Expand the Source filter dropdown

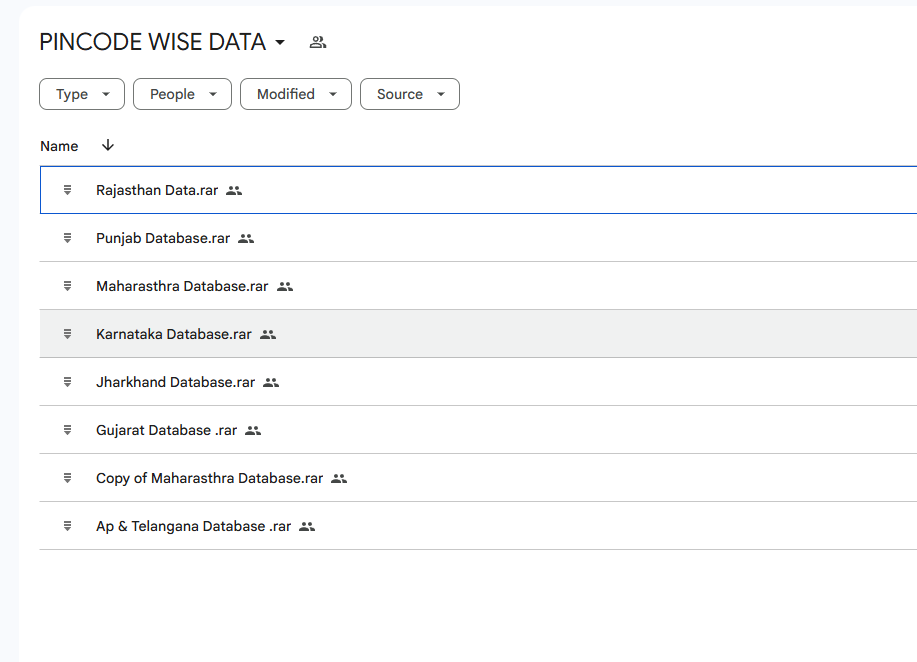pyautogui.click(x=409, y=94)
